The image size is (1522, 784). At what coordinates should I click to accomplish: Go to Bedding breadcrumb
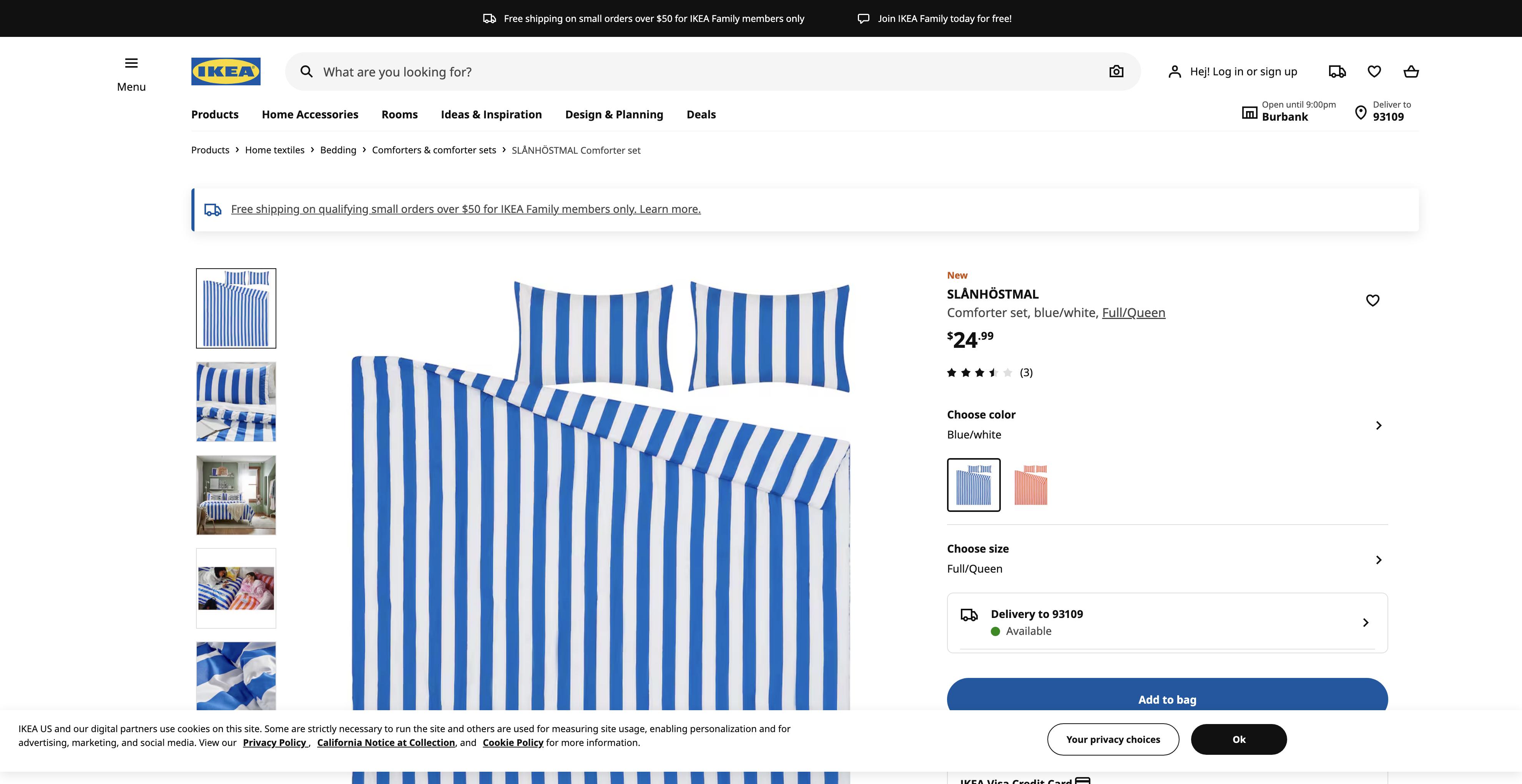click(338, 150)
